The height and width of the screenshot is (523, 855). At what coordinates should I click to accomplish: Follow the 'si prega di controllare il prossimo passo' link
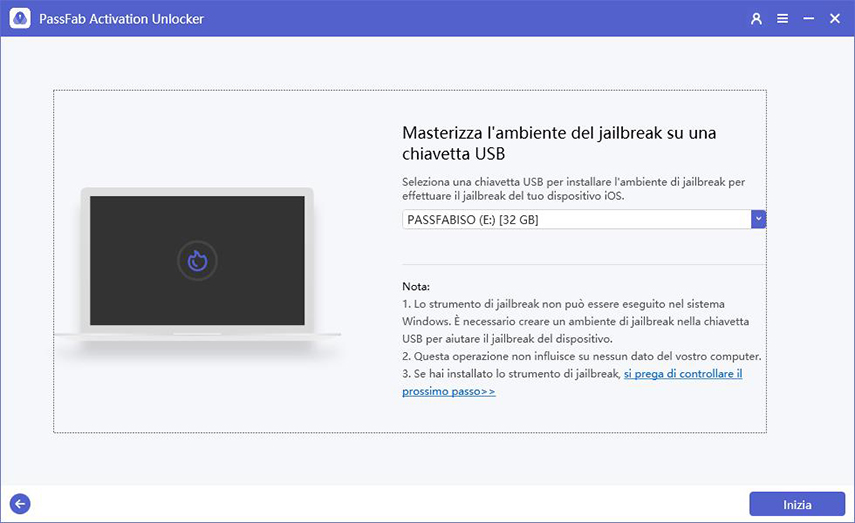click(x=682, y=374)
